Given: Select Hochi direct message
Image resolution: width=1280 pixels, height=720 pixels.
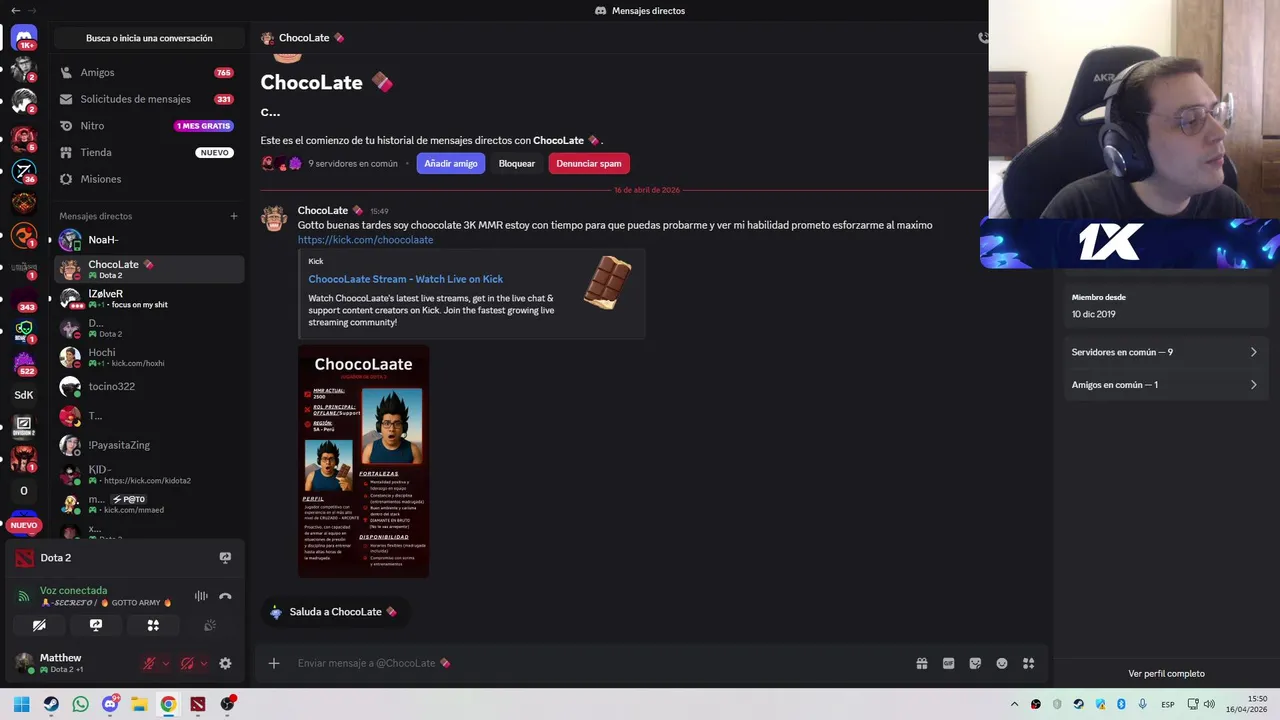Looking at the screenshot, I should [149, 357].
